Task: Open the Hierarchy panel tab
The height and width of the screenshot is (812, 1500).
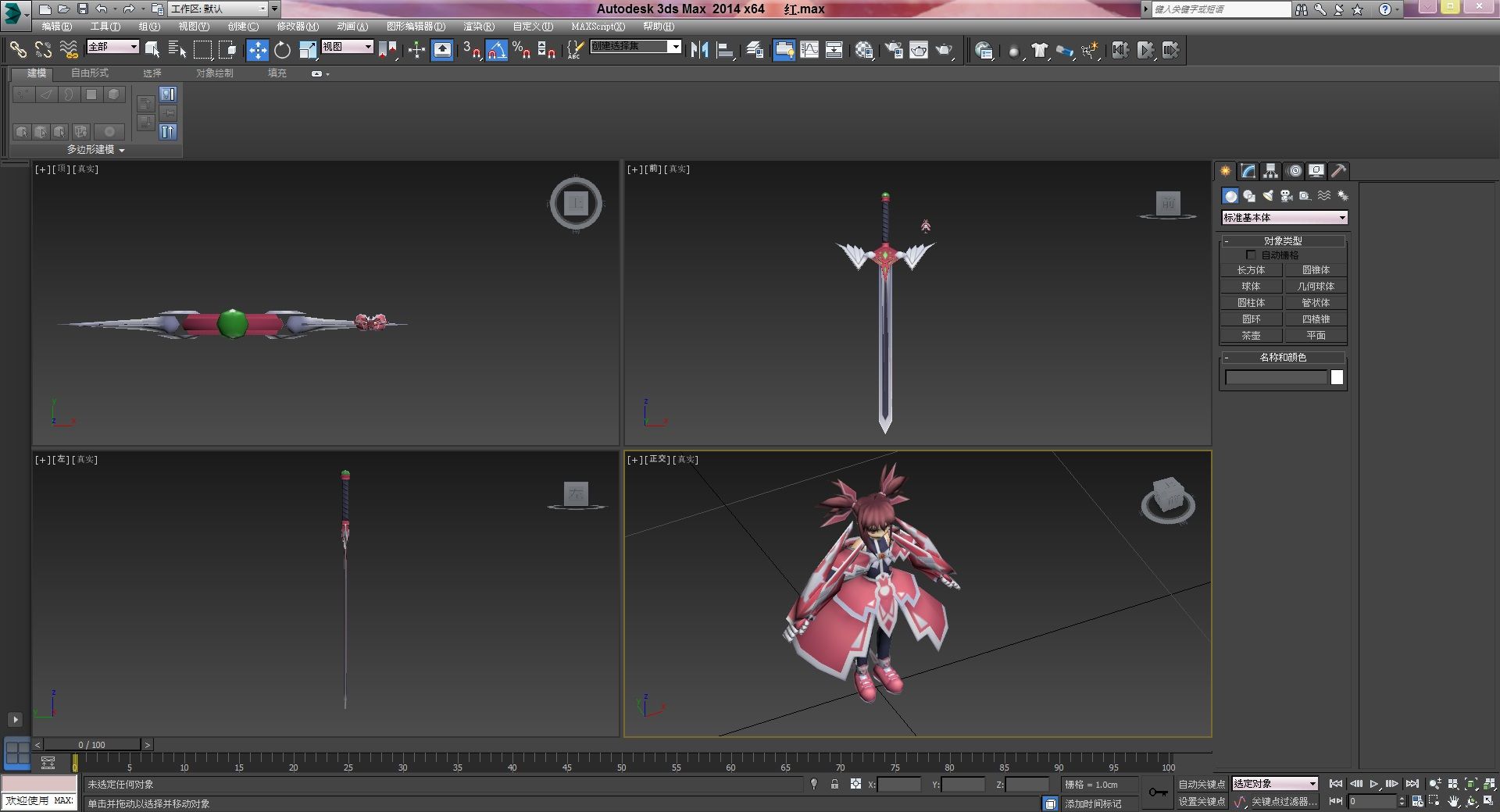Action: click(x=1270, y=171)
